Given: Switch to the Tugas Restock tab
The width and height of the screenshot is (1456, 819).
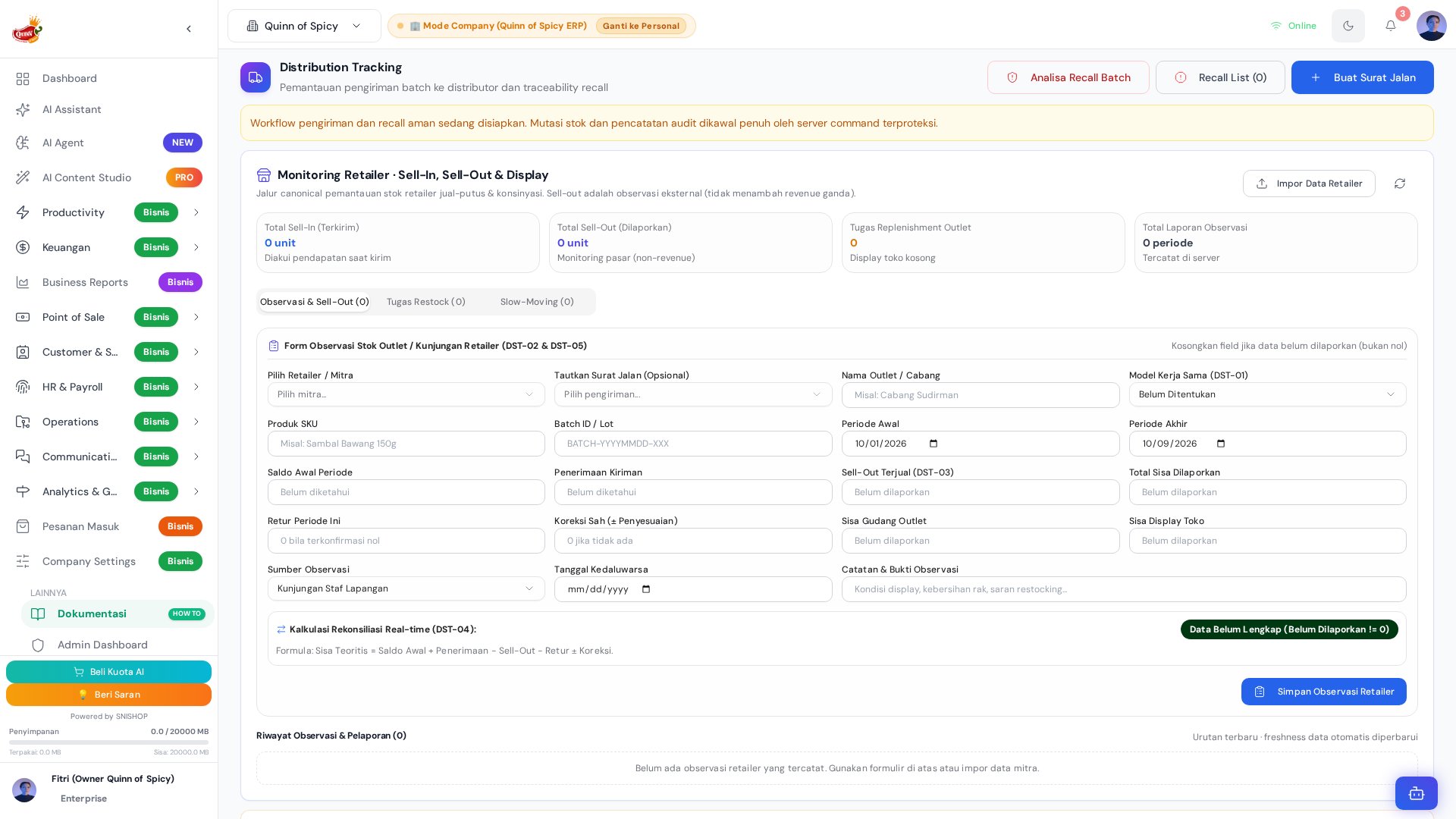Looking at the screenshot, I should [x=426, y=302].
